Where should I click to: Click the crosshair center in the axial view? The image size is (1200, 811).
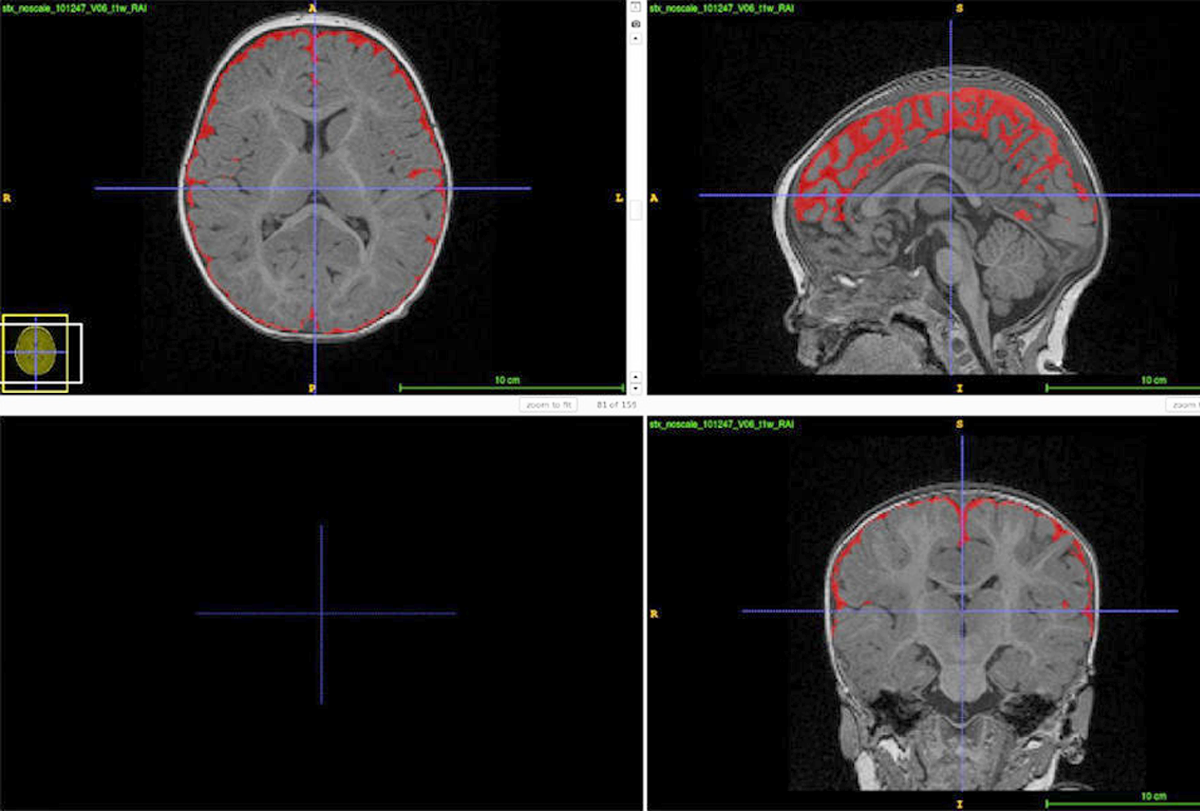tap(314, 188)
